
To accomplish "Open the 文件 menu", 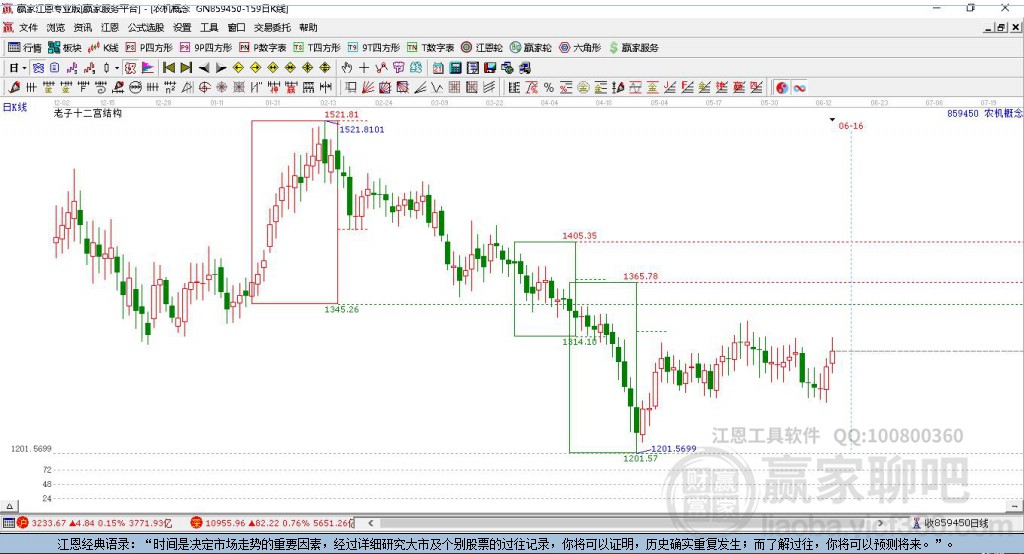I will pyautogui.click(x=28, y=27).
